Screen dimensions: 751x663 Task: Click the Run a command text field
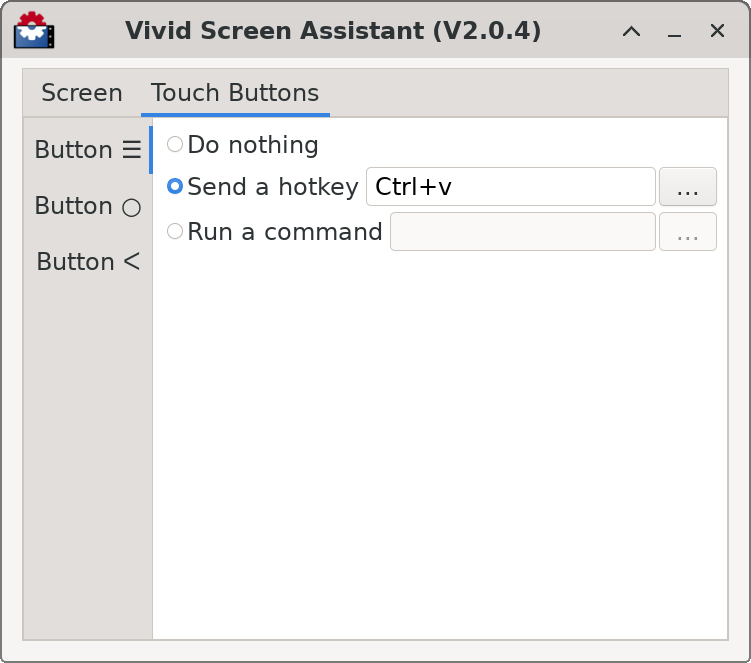[522, 232]
